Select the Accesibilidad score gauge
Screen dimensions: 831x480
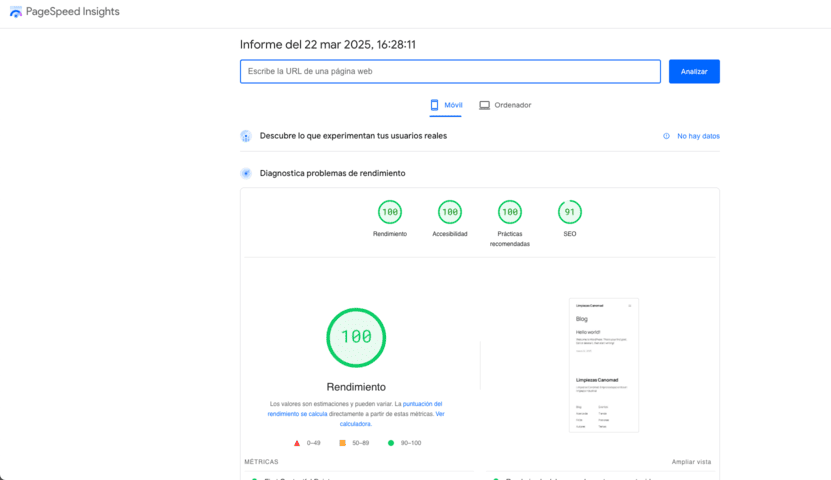450,212
